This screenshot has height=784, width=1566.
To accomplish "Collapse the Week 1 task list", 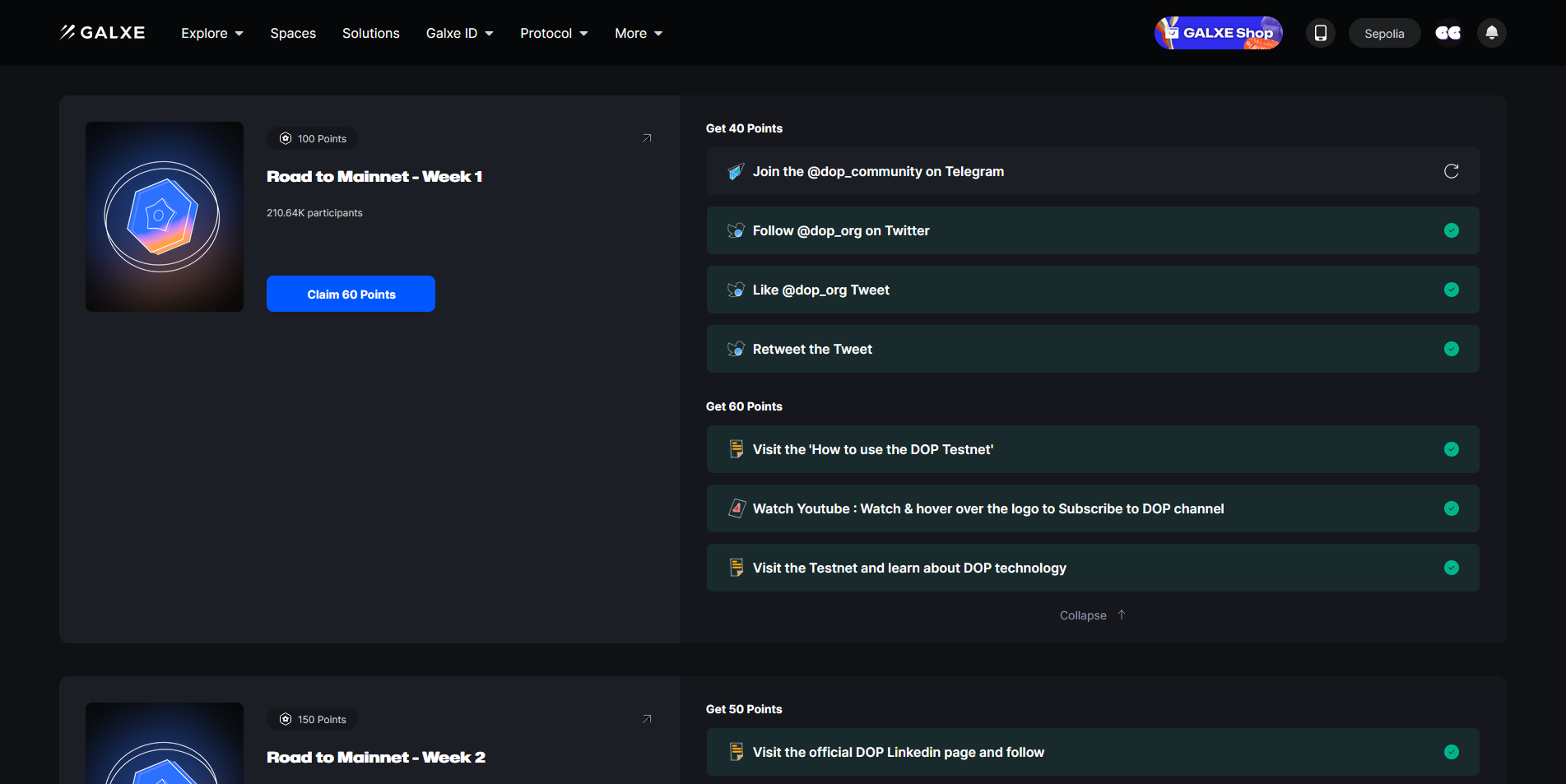I will (1092, 615).
